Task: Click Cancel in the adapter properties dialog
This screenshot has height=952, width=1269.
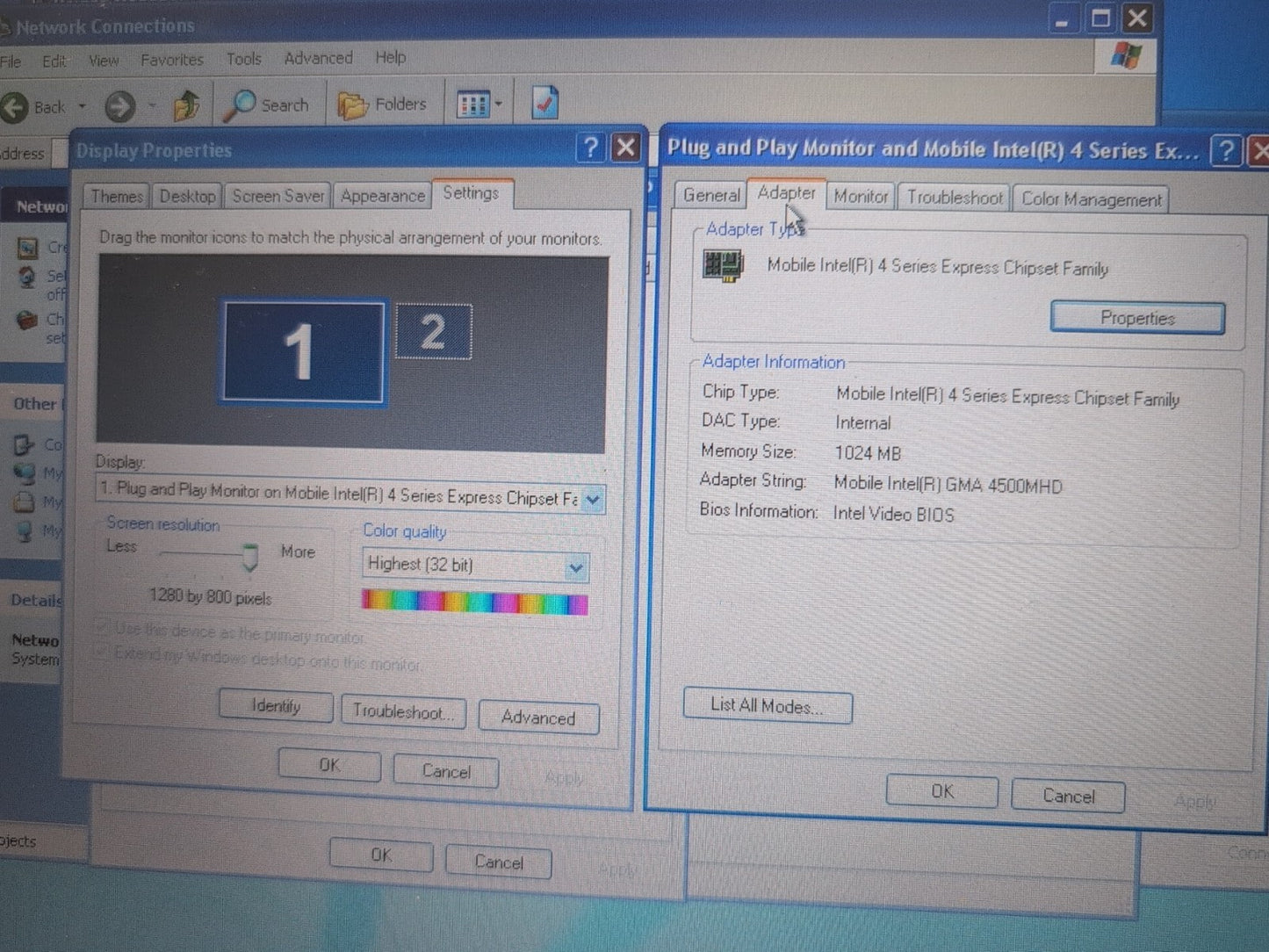Action: 1068,797
